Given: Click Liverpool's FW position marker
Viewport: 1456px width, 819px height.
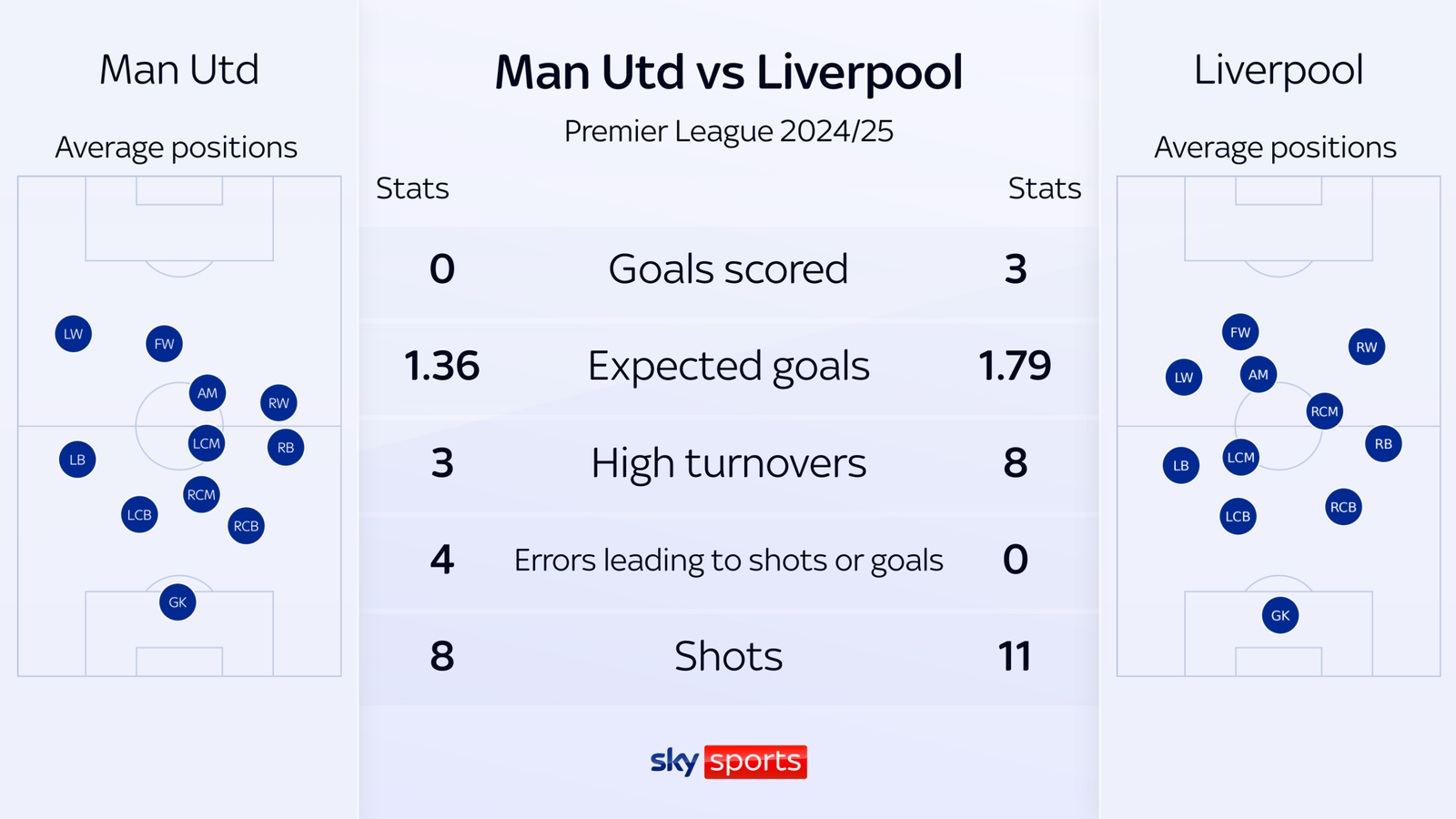Looking at the screenshot, I should click(x=1240, y=332).
